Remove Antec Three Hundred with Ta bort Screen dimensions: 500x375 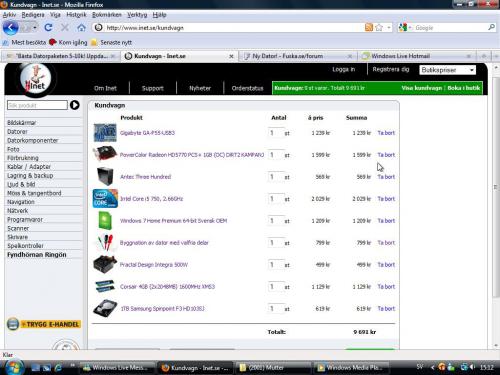point(386,177)
